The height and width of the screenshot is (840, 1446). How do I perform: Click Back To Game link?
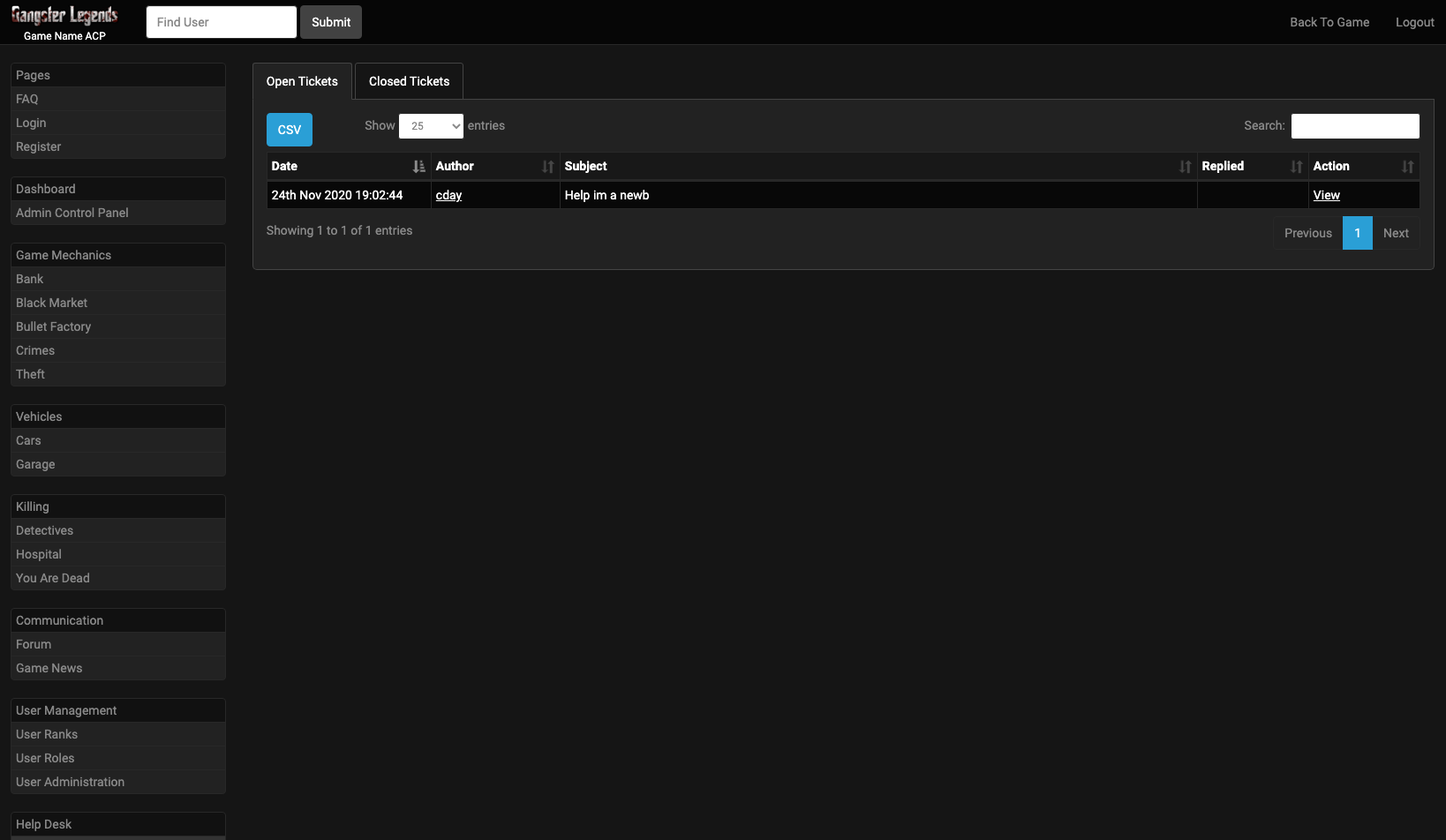point(1329,22)
